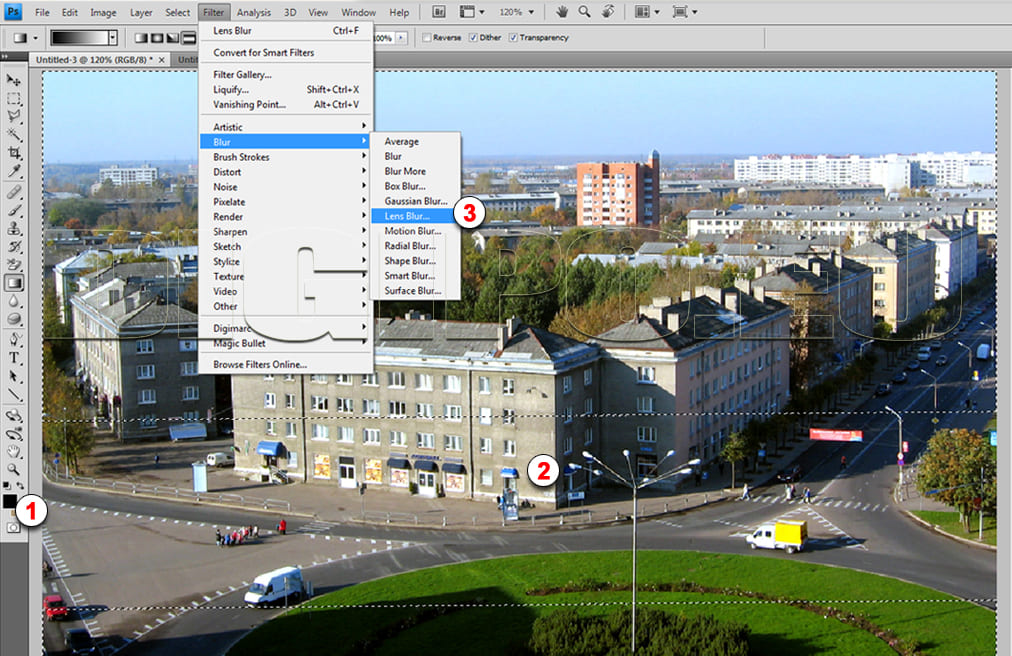Image resolution: width=1012 pixels, height=656 pixels.
Task: Choose Vanishing Point... from Filter menu
Action: click(286, 104)
